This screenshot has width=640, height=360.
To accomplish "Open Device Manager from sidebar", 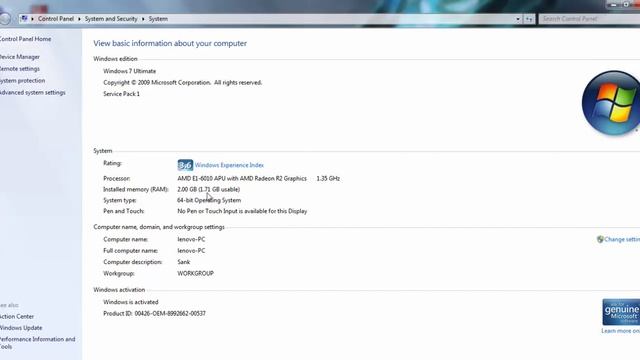I will (x=20, y=57).
